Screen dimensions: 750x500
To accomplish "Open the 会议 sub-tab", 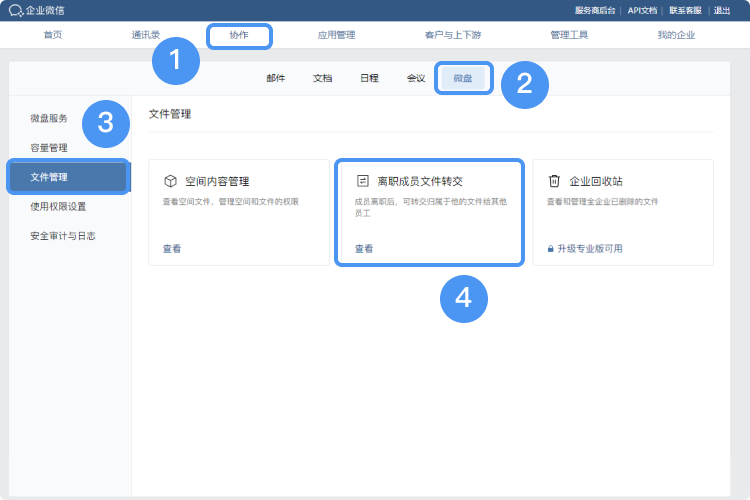I will [416, 78].
